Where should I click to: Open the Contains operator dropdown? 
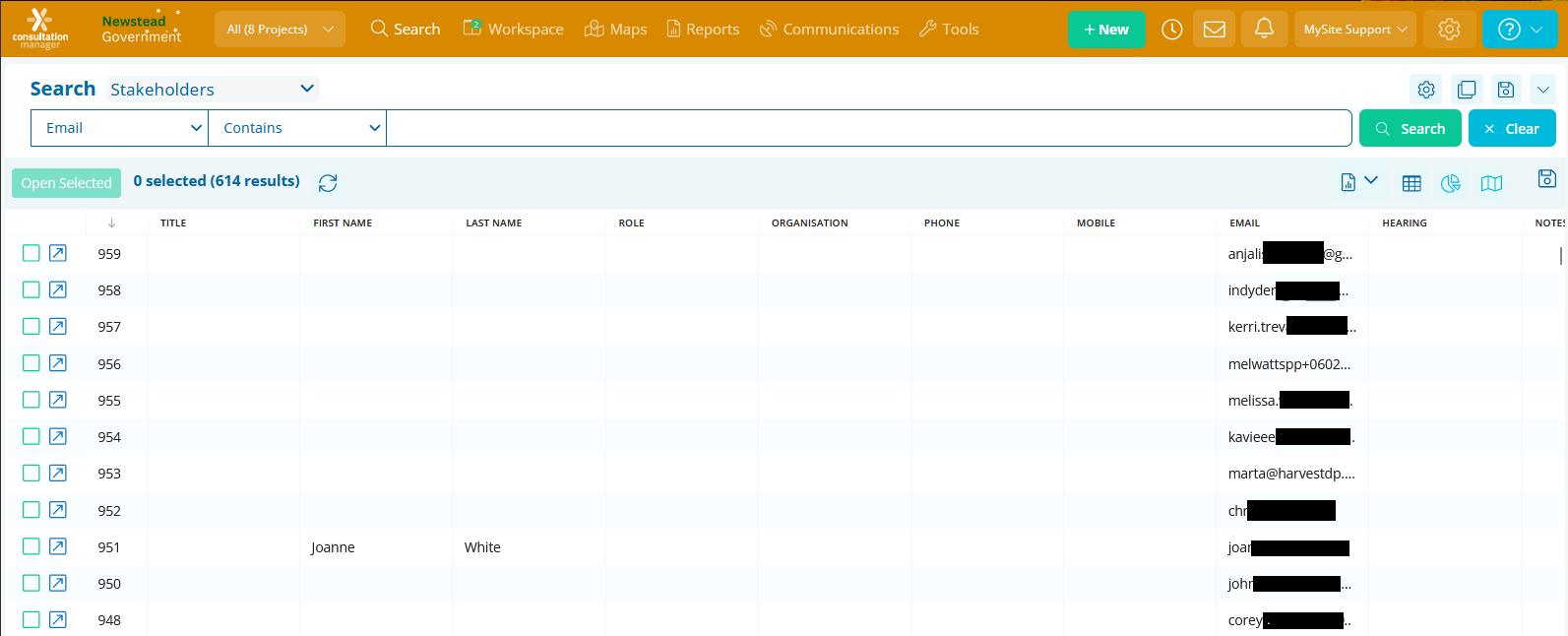point(297,128)
